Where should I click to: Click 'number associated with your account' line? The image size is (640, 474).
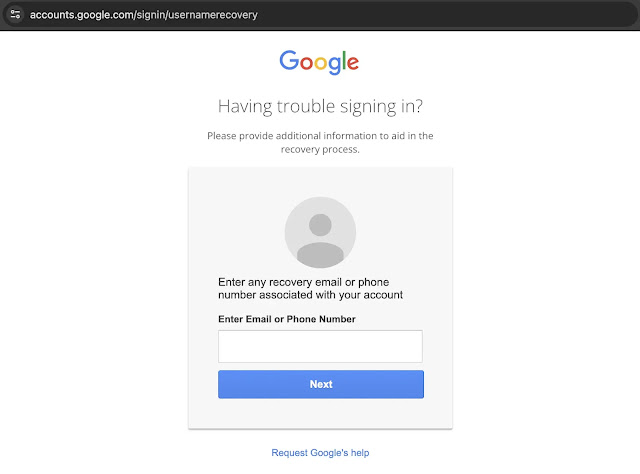310,295
